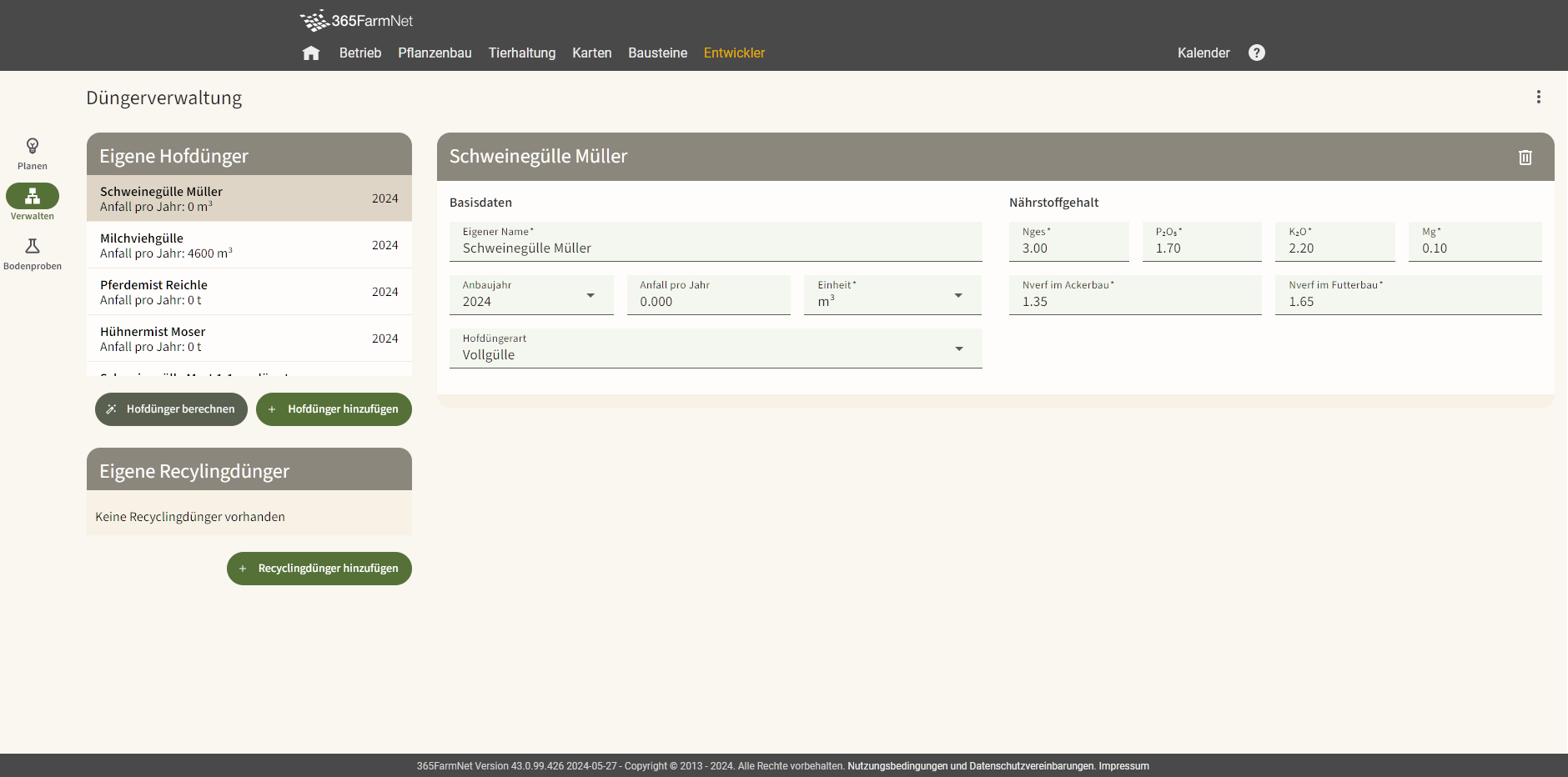The image size is (1568, 777).
Task: Open the help question mark icon
Action: [x=1256, y=53]
